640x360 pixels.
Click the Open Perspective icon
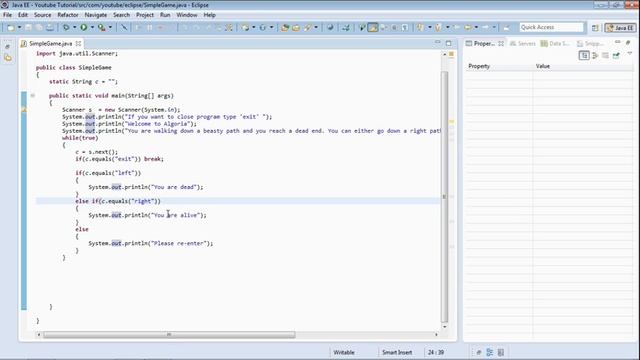[595, 28]
